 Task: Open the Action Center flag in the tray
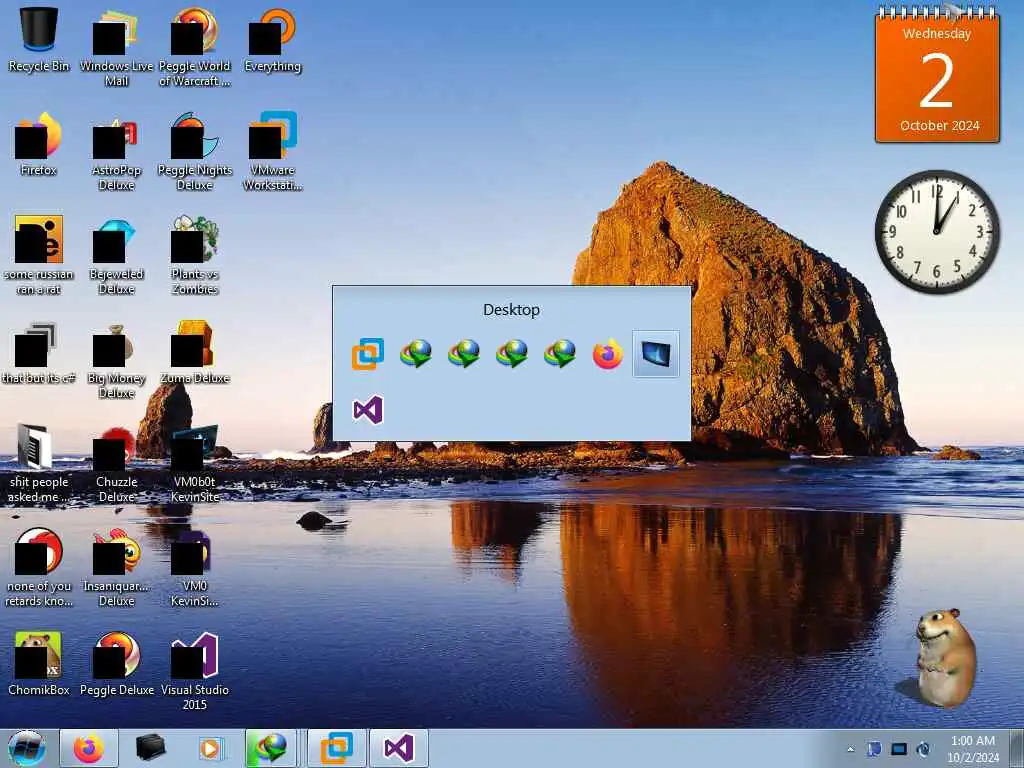[874, 749]
